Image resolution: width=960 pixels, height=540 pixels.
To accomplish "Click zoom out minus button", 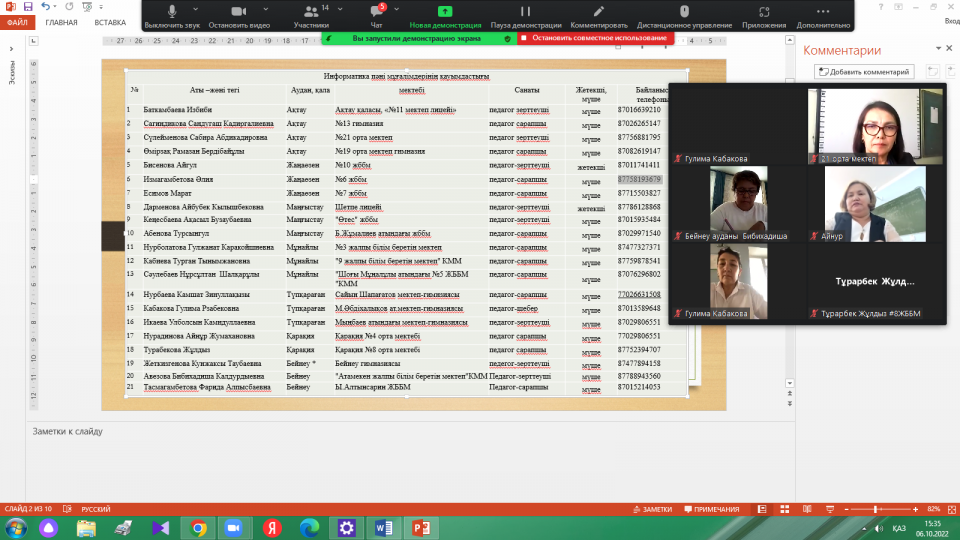I will (x=847, y=509).
